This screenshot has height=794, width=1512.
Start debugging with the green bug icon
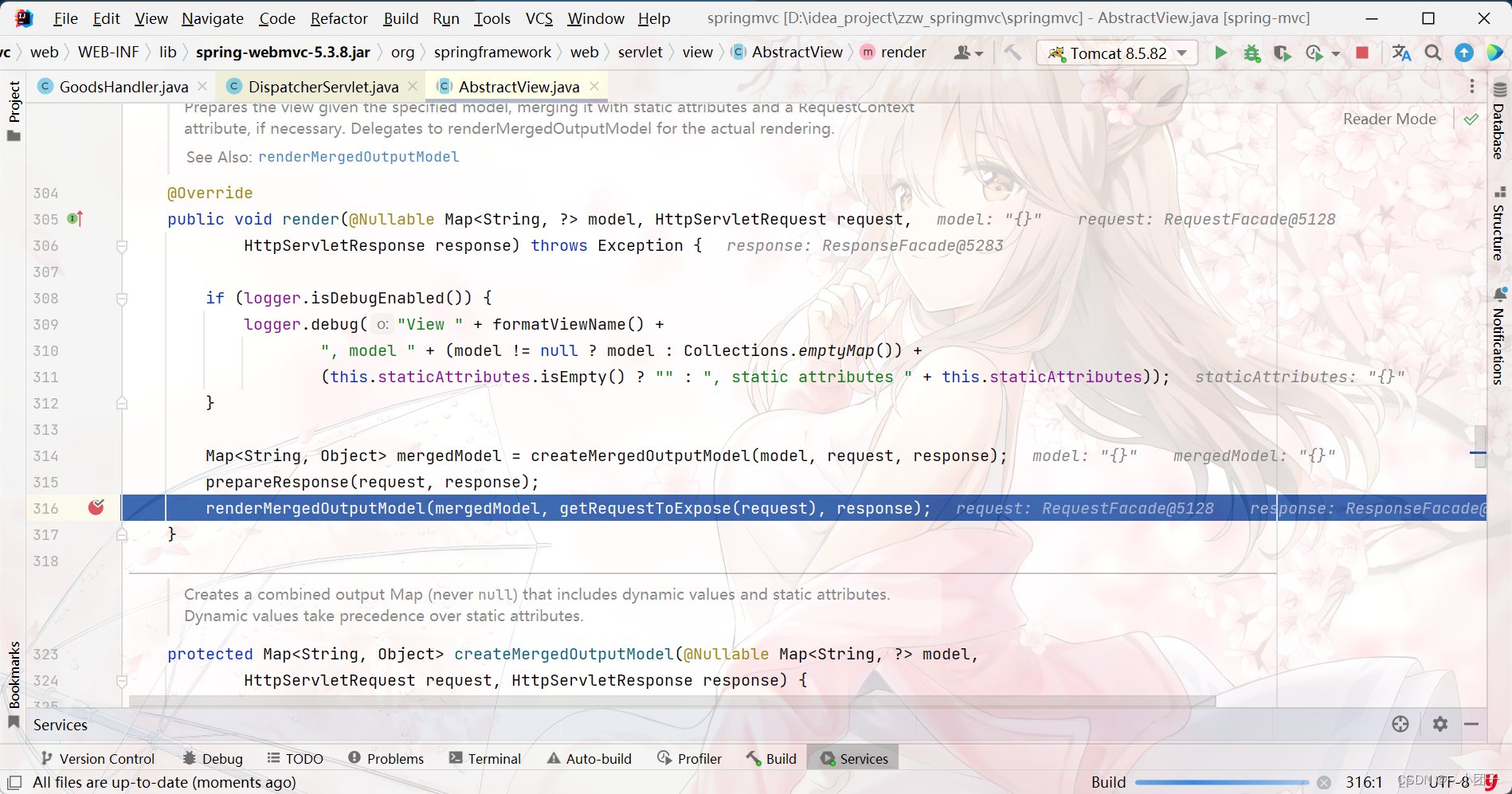pos(1252,53)
